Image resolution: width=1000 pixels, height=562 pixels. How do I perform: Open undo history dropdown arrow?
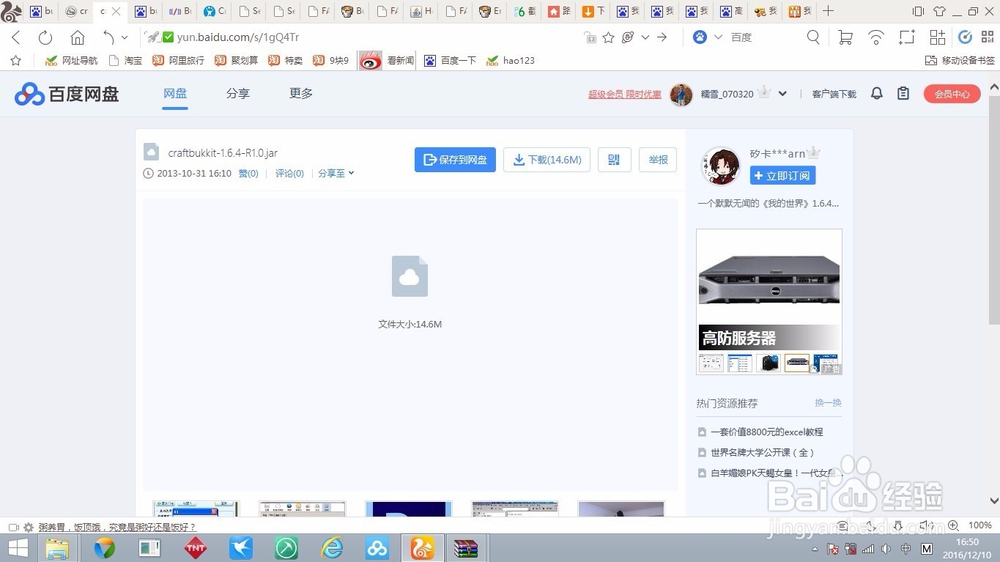click(x=124, y=38)
